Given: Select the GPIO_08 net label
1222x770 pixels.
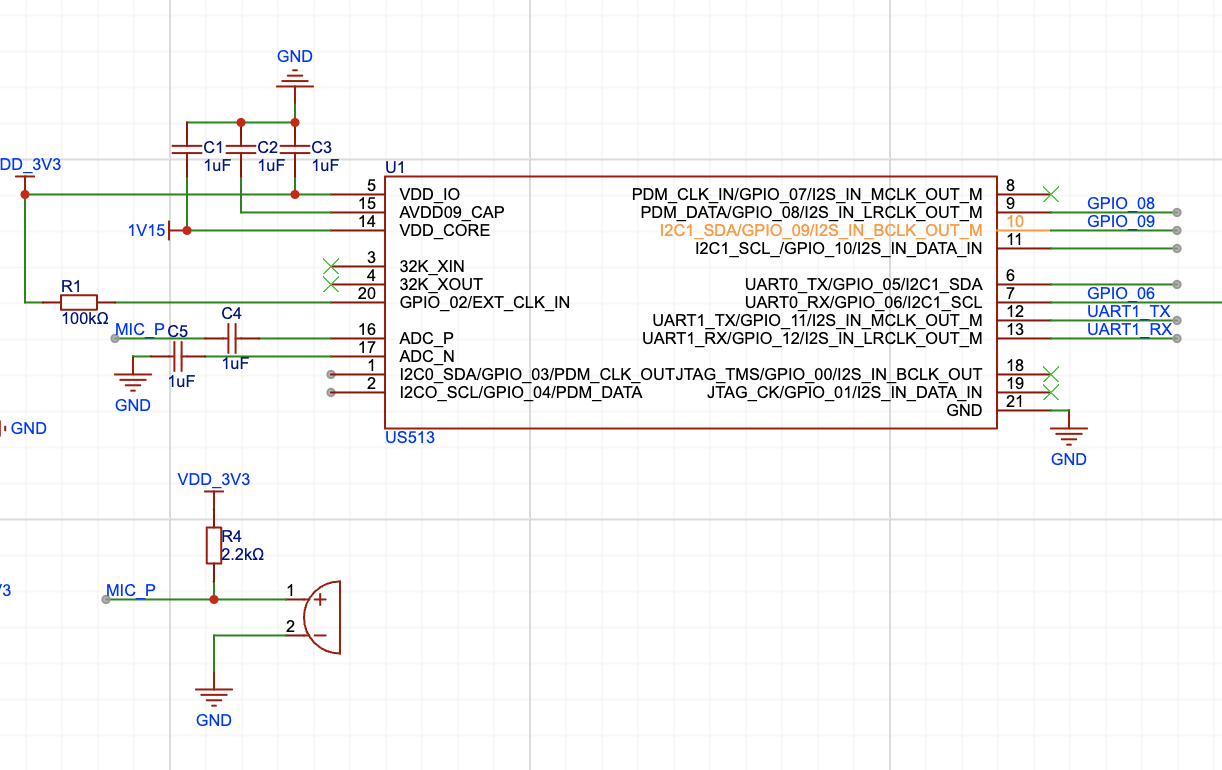Looking at the screenshot, I should (x=1120, y=204).
